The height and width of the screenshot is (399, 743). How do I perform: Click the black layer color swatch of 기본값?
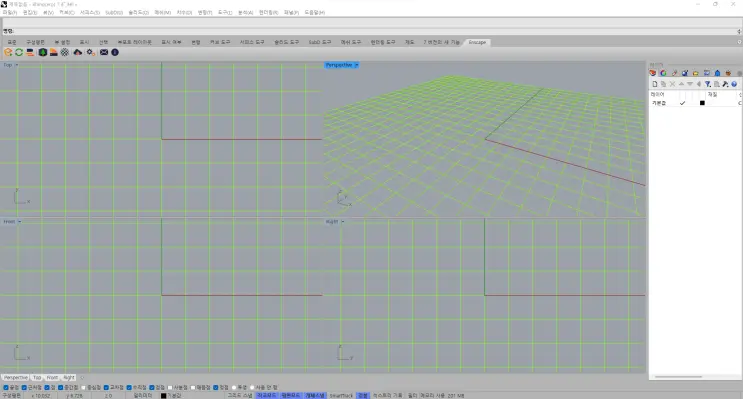pos(702,103)
